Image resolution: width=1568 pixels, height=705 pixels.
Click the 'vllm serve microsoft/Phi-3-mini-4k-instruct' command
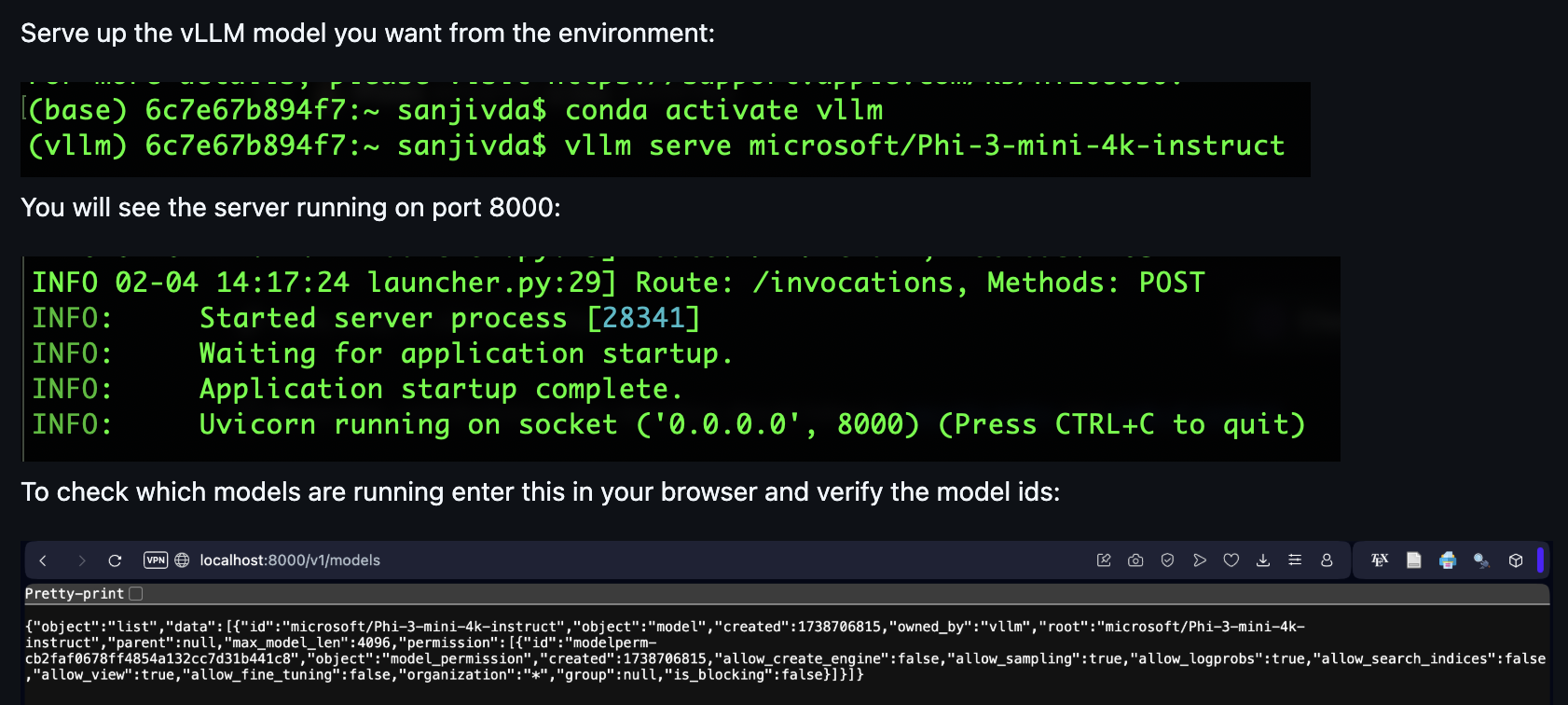pyautogui.click(x=925, y=145)
